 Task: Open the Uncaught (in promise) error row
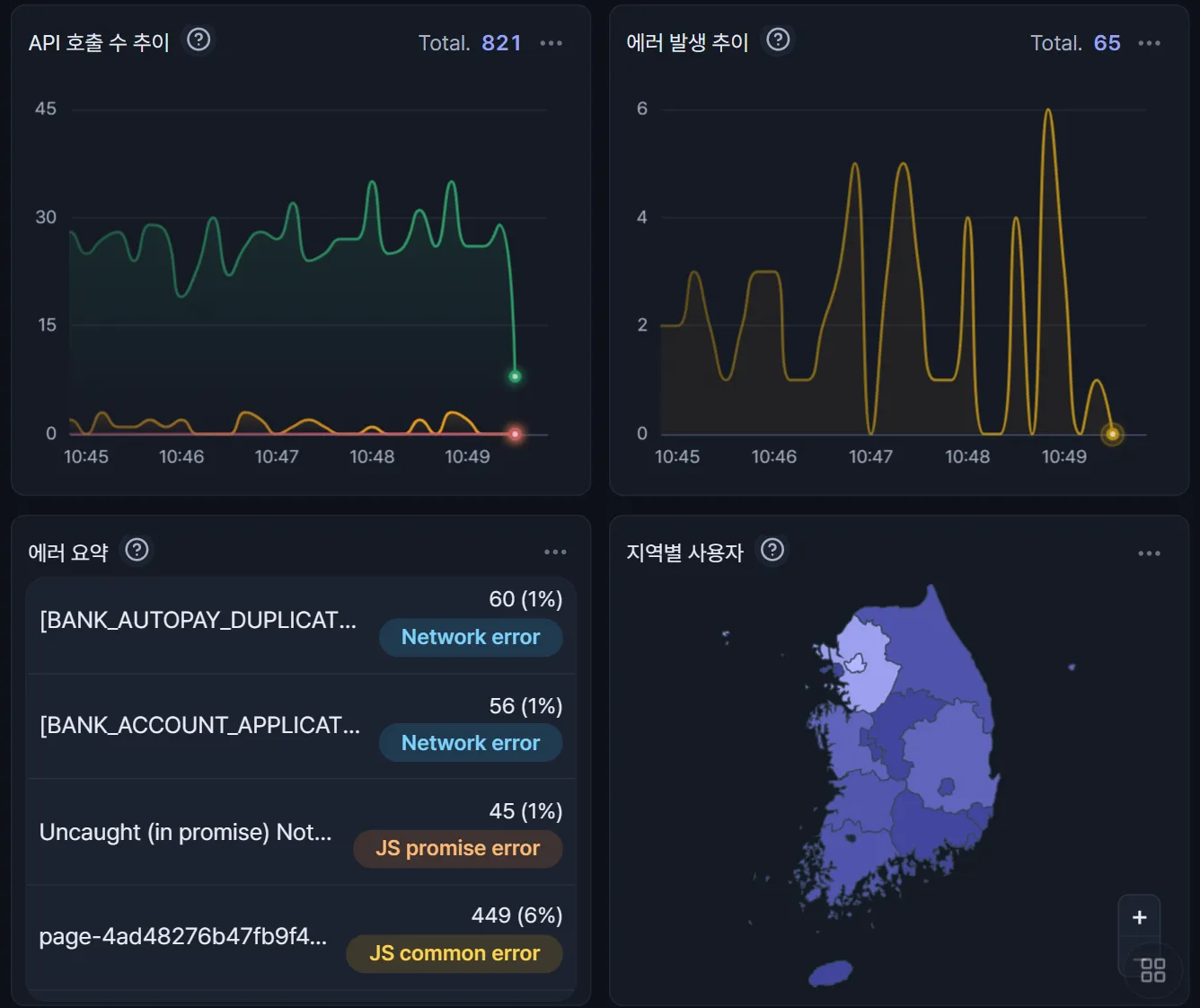301,832
